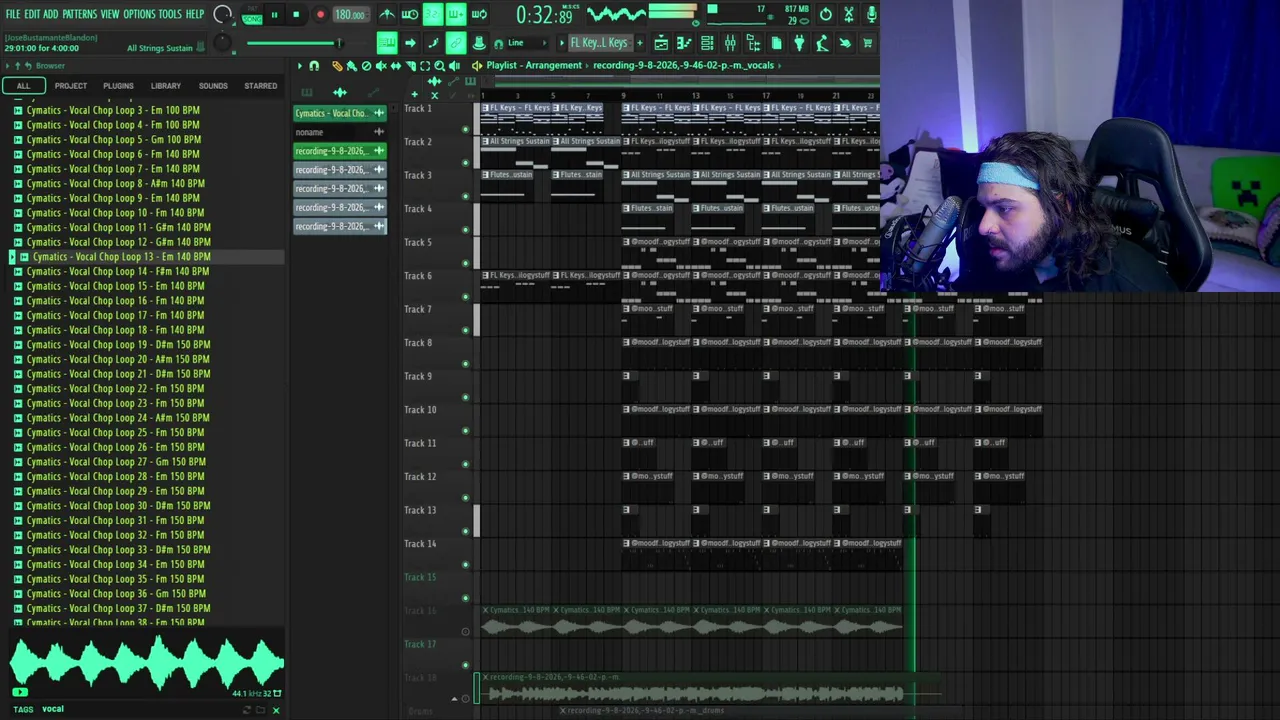Switch browser to the SOUNDS tab
Image resolution: width=1280 pixels, height=720 pixels.
213,86
